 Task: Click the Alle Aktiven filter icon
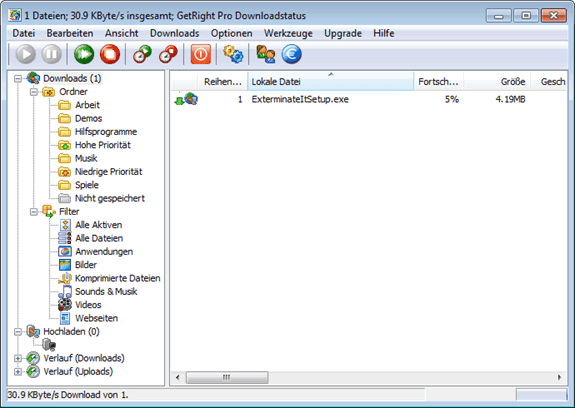(65, 225)
